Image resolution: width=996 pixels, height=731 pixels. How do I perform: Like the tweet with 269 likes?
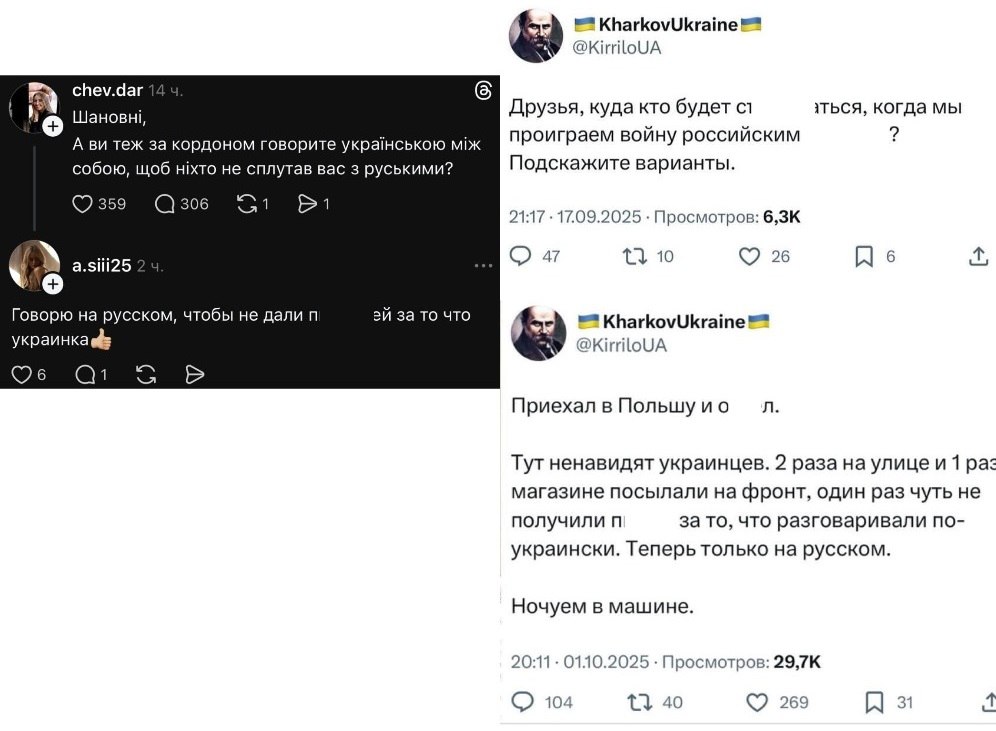pos(751,702)
